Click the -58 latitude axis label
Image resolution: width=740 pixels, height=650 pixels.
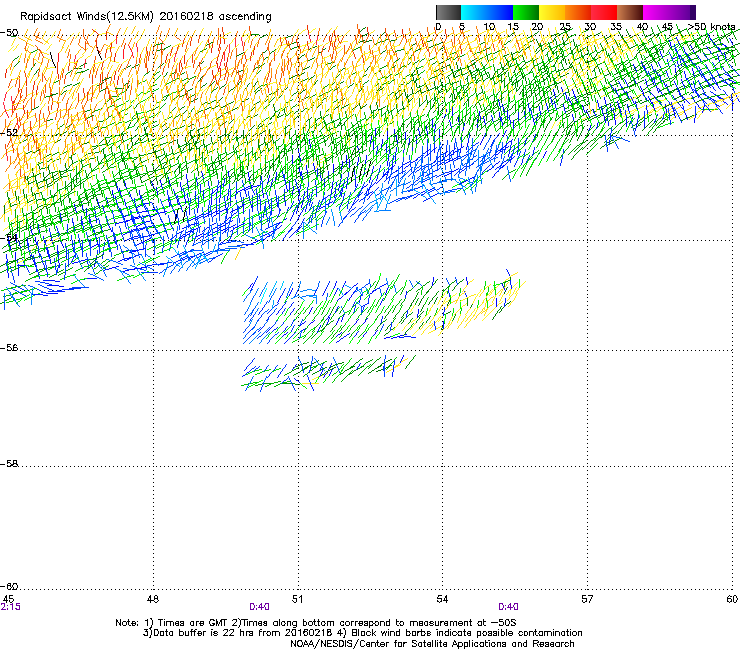(x=9, y=464)
